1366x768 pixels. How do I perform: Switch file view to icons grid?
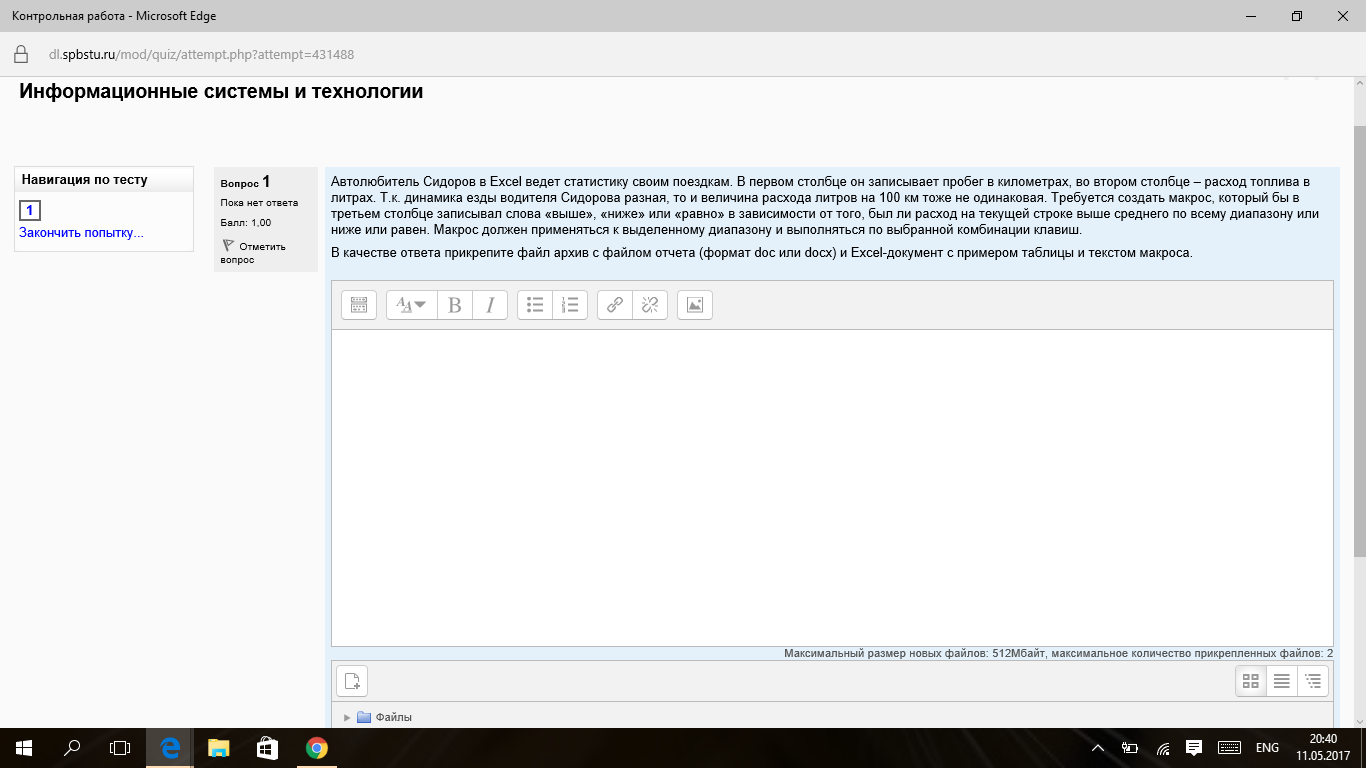pos(1250,681)
